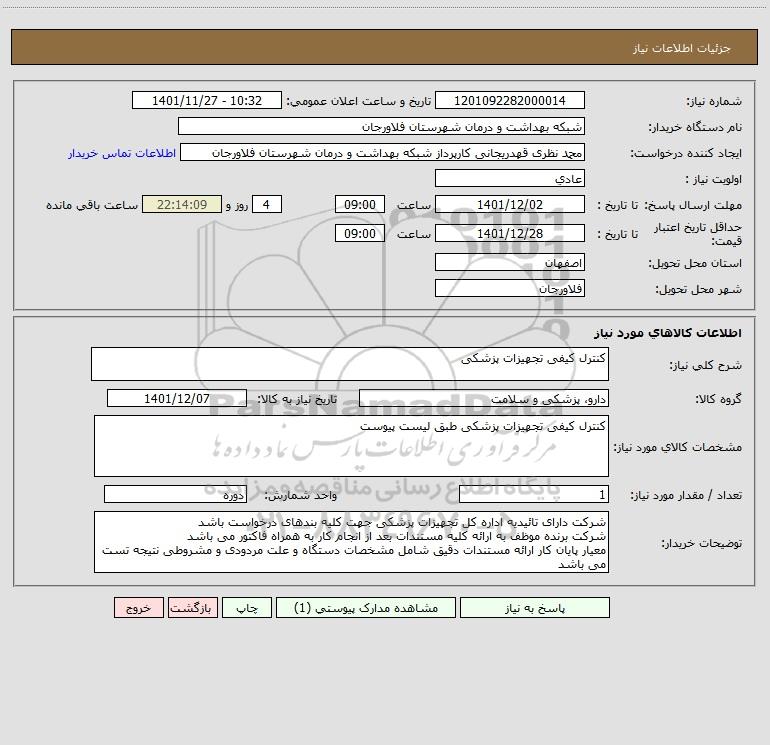Click the request creator name field
The image size is (770, 745).
point(383,152)
